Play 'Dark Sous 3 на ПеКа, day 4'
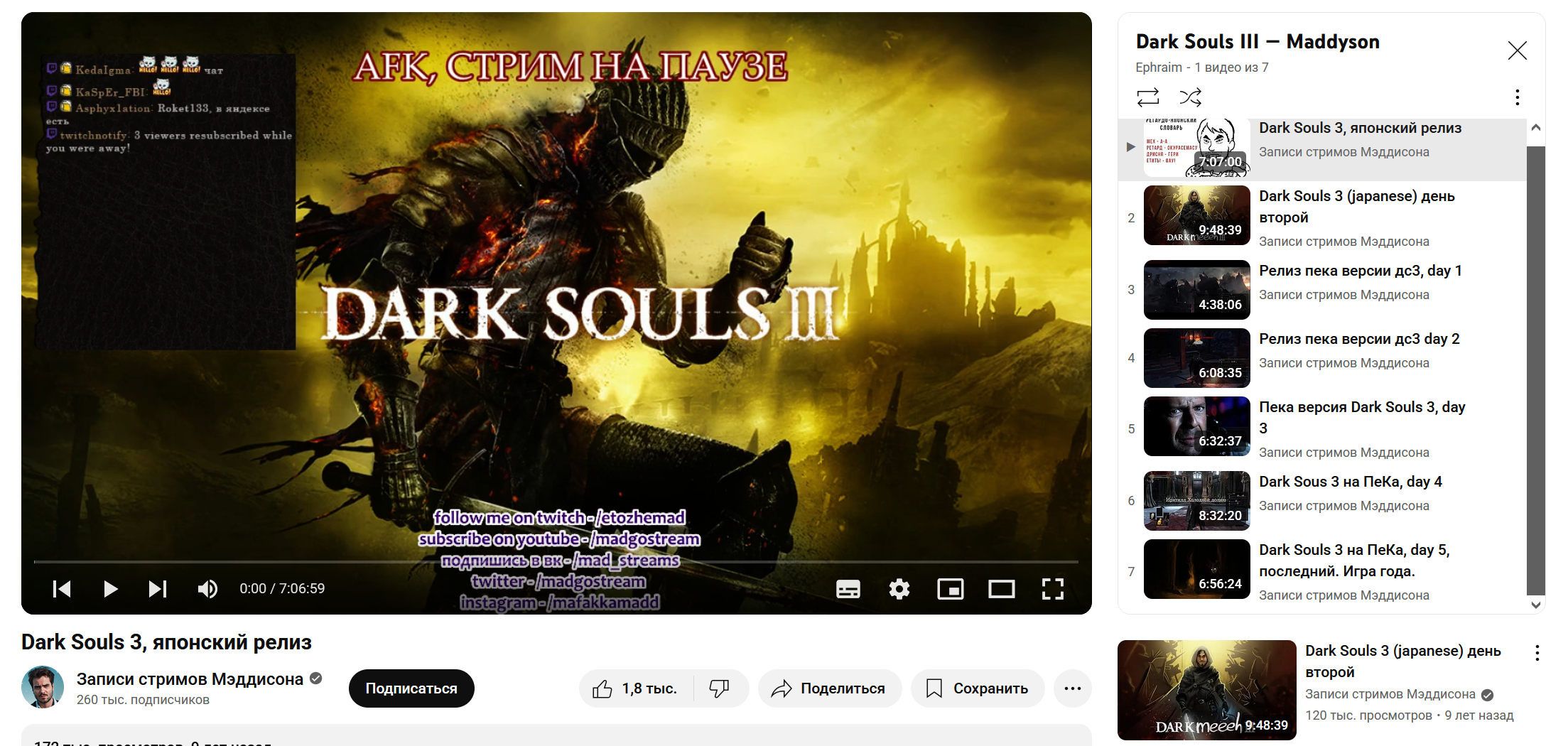This screenshot has height=746, width=1568. (x=1351, y=482)
